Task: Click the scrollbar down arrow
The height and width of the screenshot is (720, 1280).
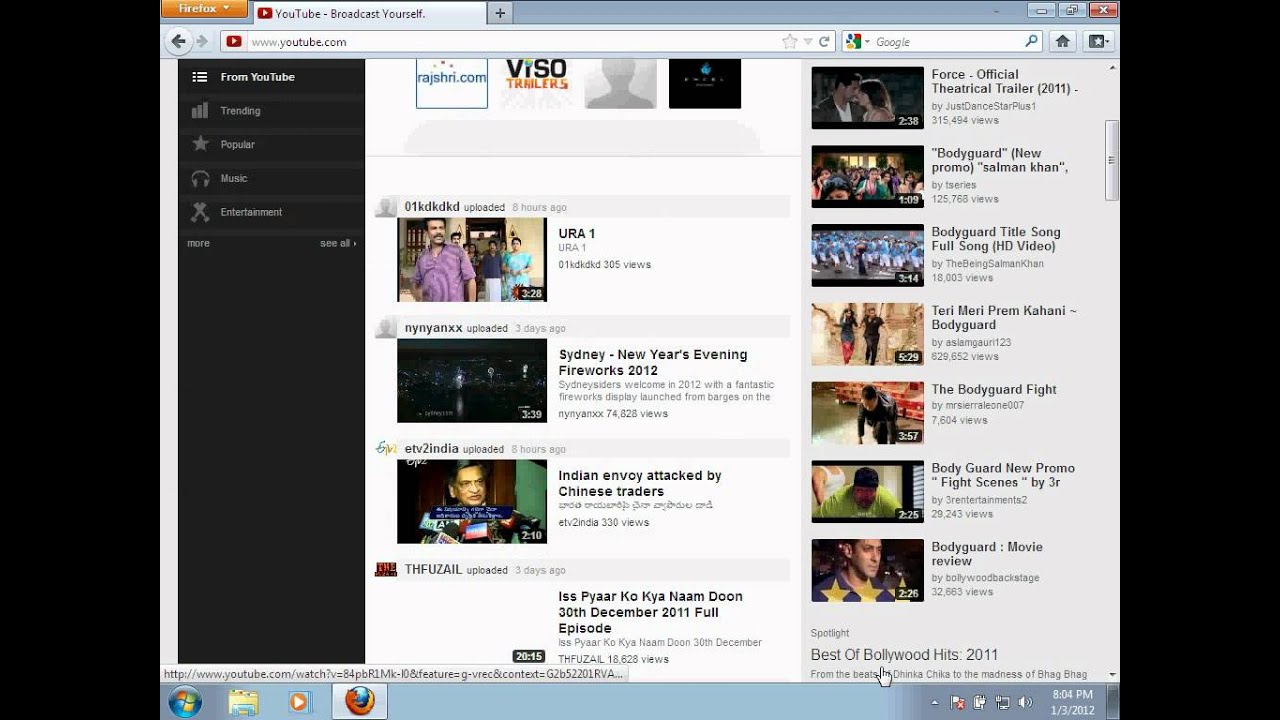Action: tap(1112, 675)
